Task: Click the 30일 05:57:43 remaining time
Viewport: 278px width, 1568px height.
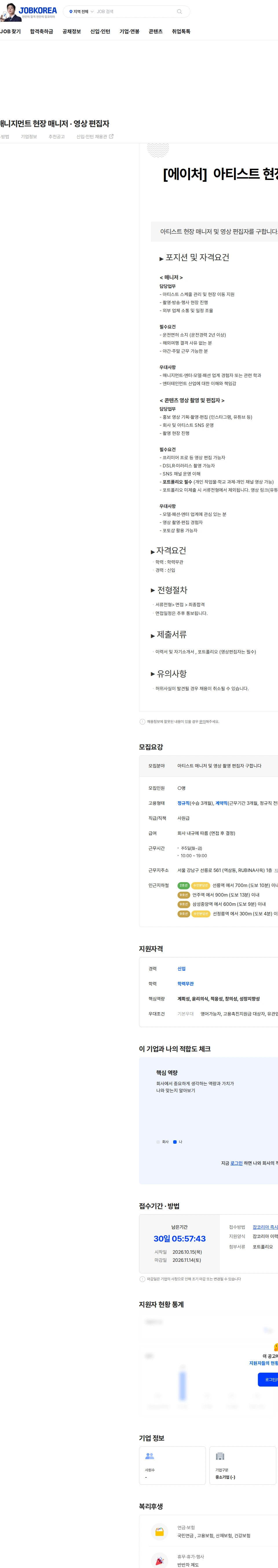Action: click(x=180, y=1239)
